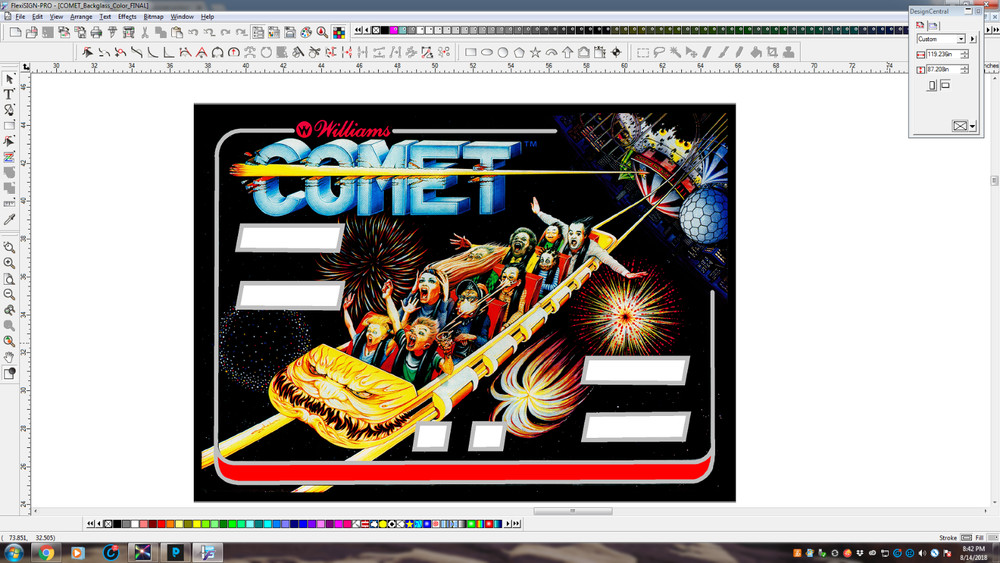This screenshot has width=1000, height=563.
Task: Activate the Pan hand tool
Action: point(9,356)
